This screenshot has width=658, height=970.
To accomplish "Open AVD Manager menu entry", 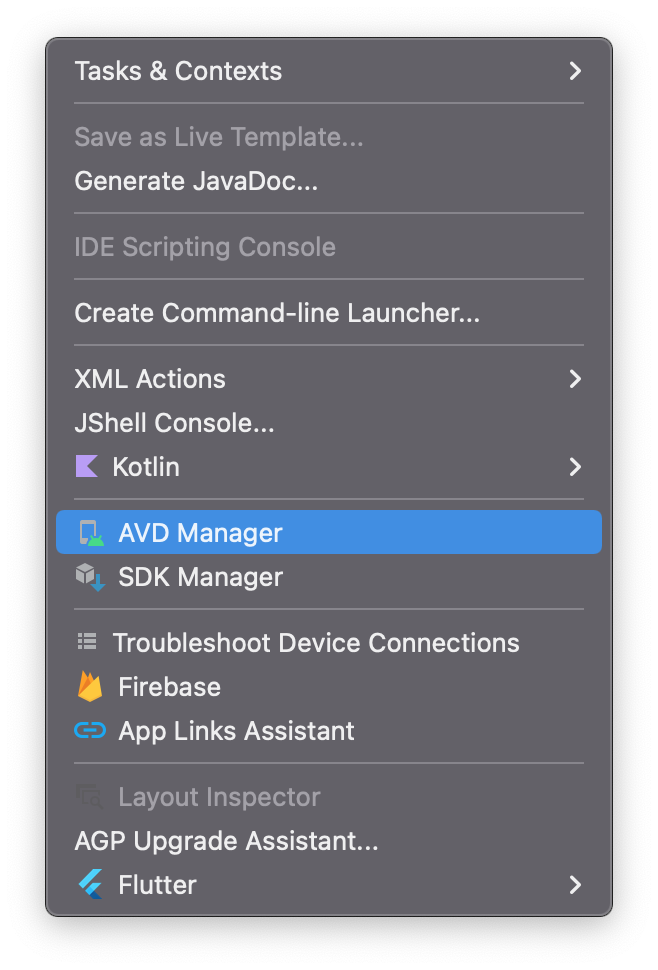I will click(x=329, y=533).
